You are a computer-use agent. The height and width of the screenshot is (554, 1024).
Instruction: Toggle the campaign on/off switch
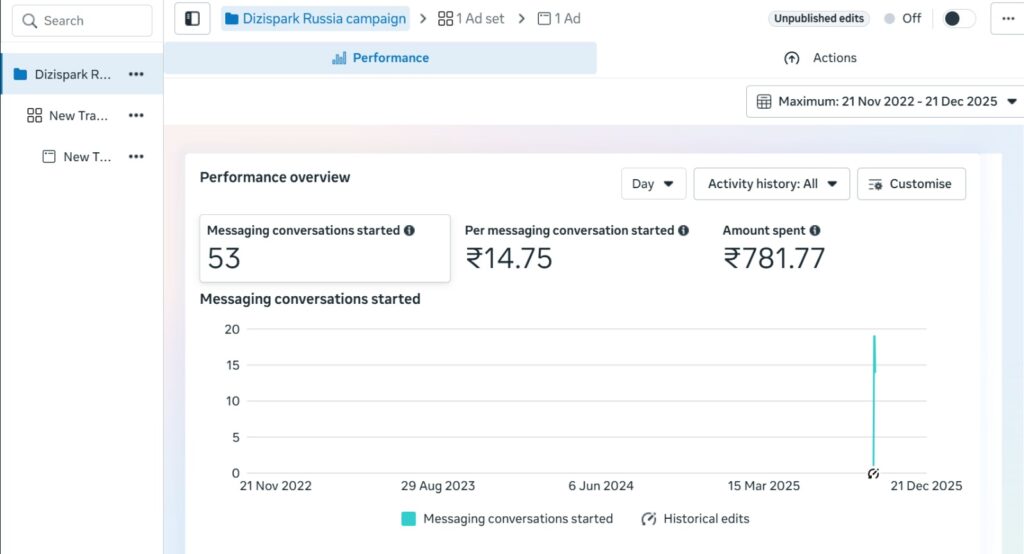(x=958, y=19)
